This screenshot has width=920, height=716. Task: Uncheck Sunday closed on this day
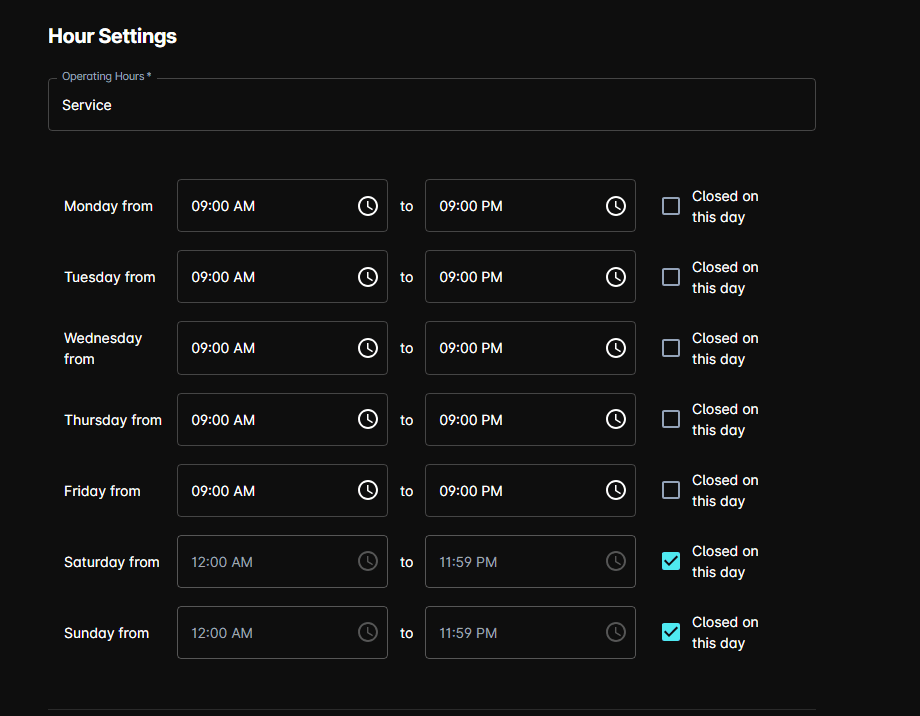point(671,632)
